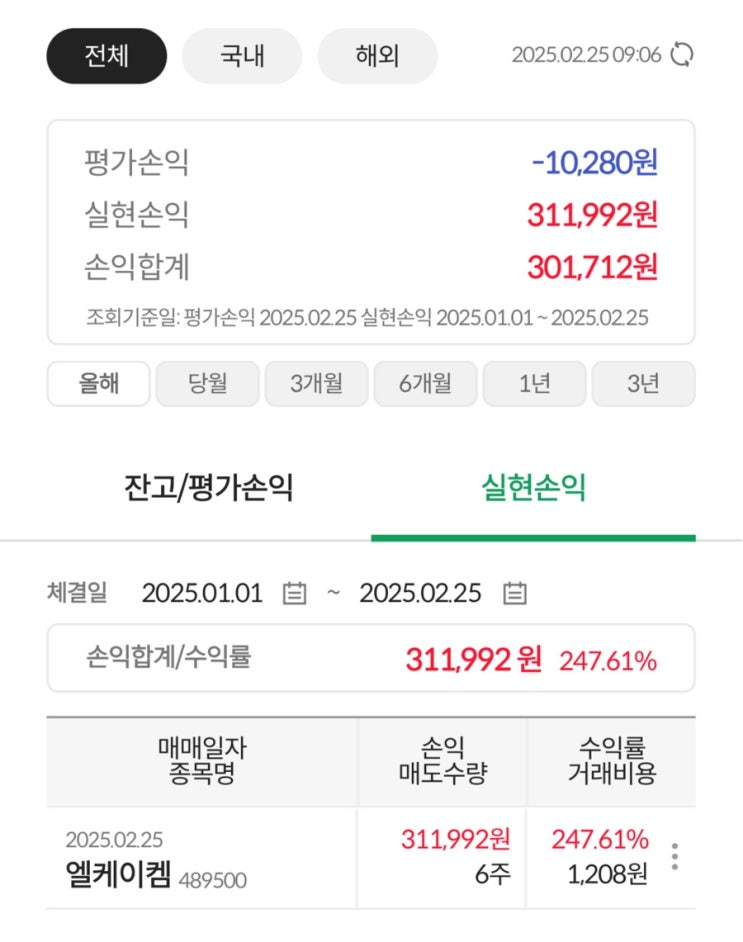Tap the 손익합계/수익률 summary box
The width and height of the screenshot is (743, 942).
pyautogui.click(x=371, y=658)
